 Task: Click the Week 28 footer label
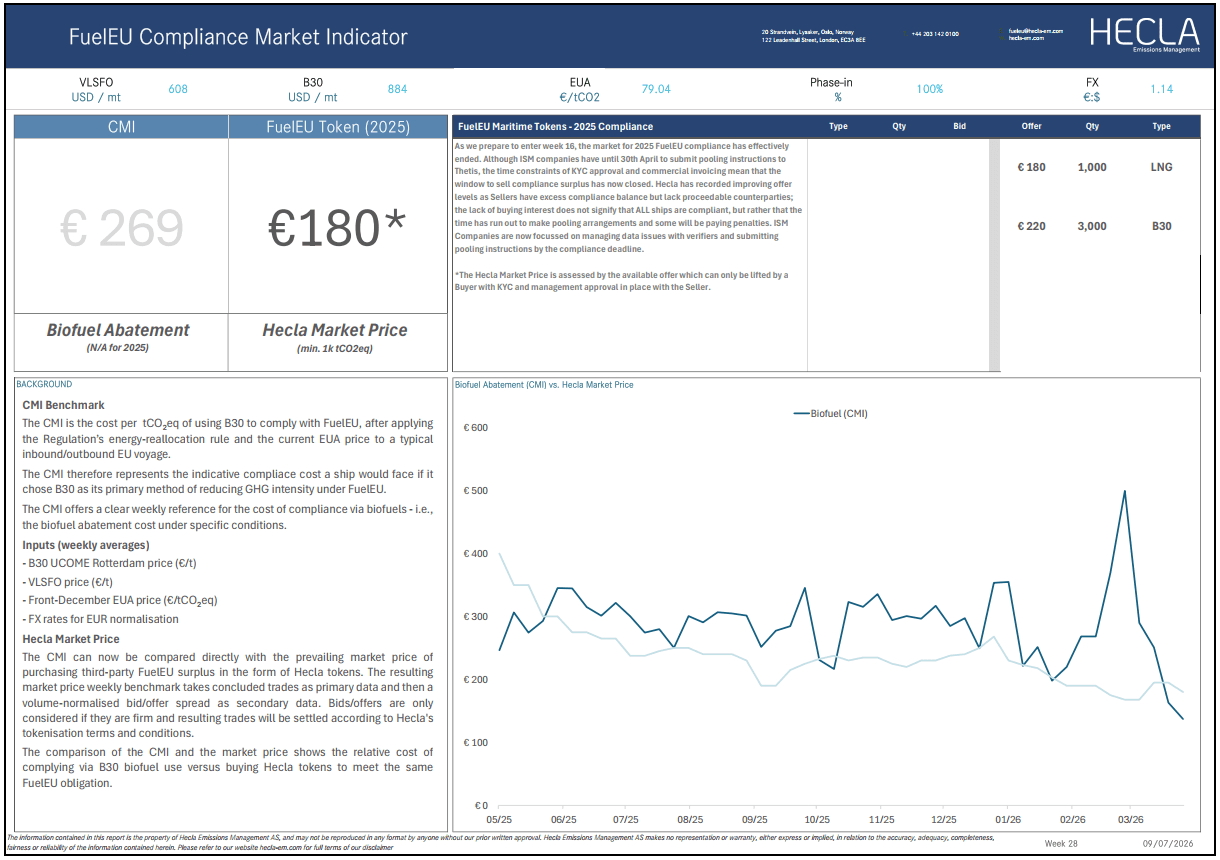click(1060, 843)
